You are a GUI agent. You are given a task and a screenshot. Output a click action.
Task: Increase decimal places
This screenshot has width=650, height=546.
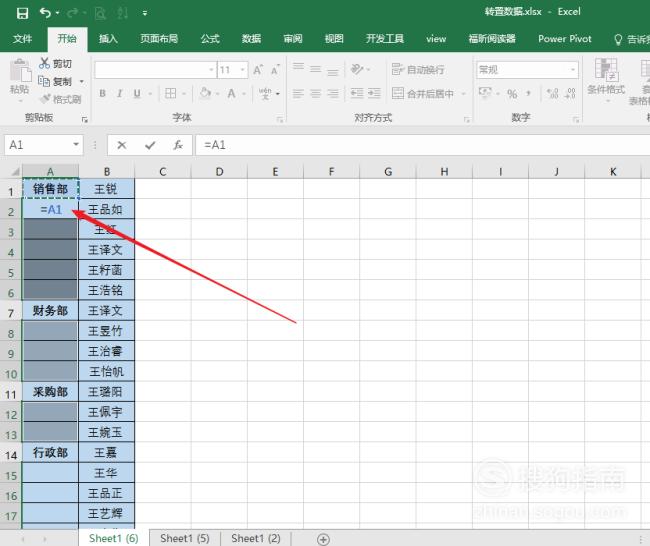pos(553,93)
